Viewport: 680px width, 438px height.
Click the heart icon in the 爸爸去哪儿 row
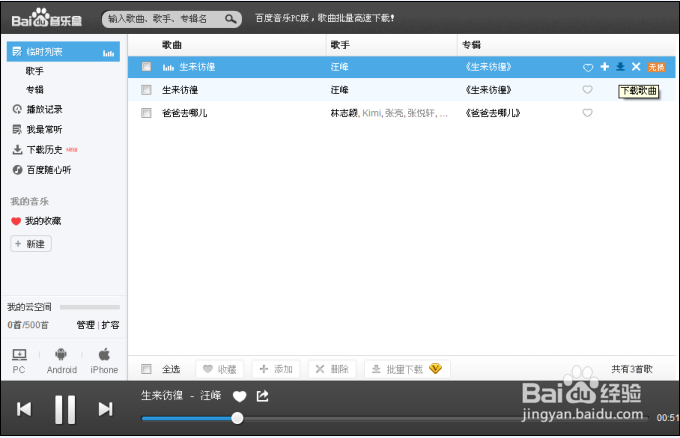pos(587,113)
